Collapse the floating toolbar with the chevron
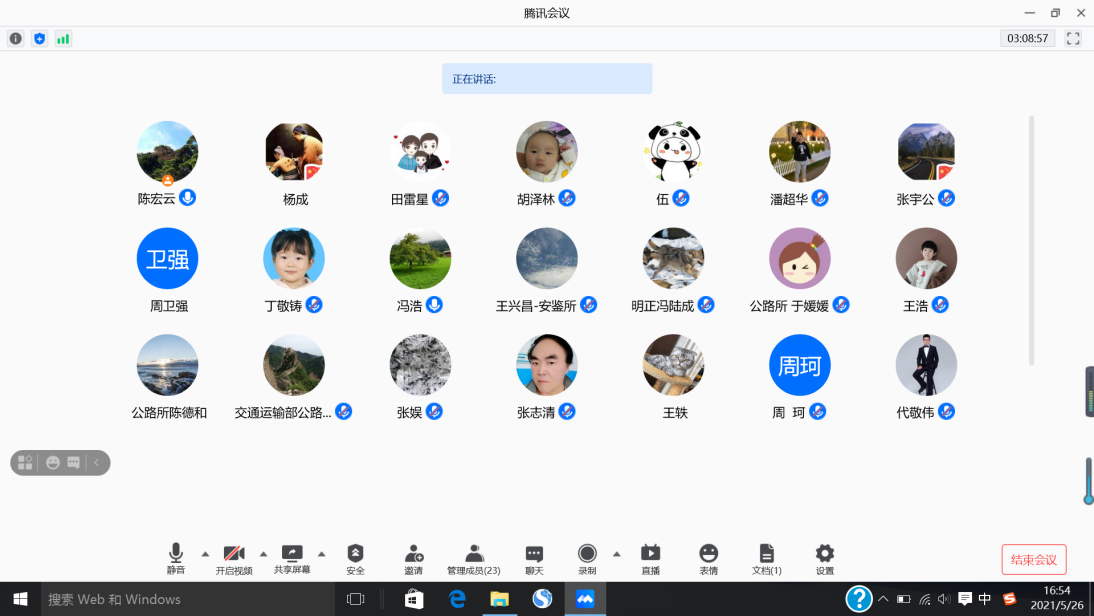This screenshot has width=1094, height=616. 96,463
